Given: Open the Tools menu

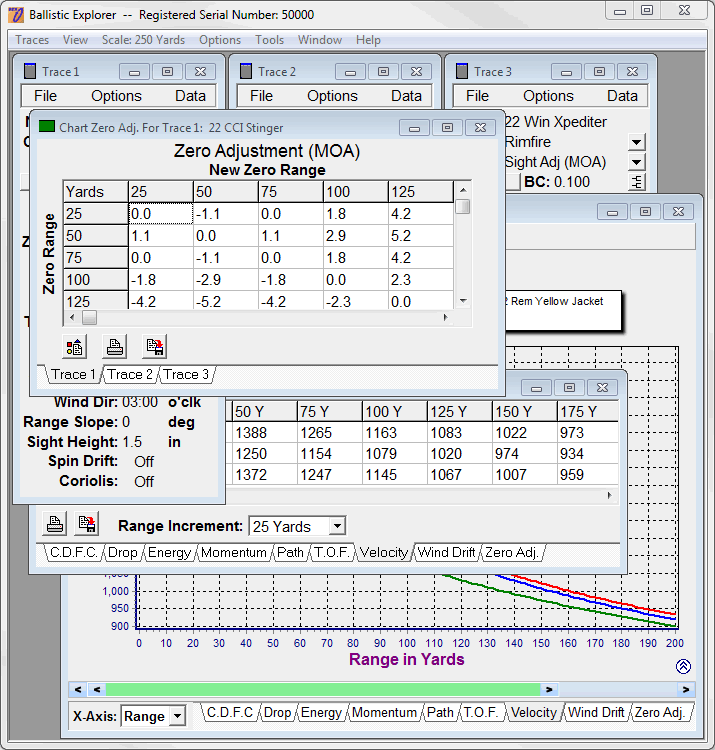Looking at the screenshot, I should [x=269, y=40].
